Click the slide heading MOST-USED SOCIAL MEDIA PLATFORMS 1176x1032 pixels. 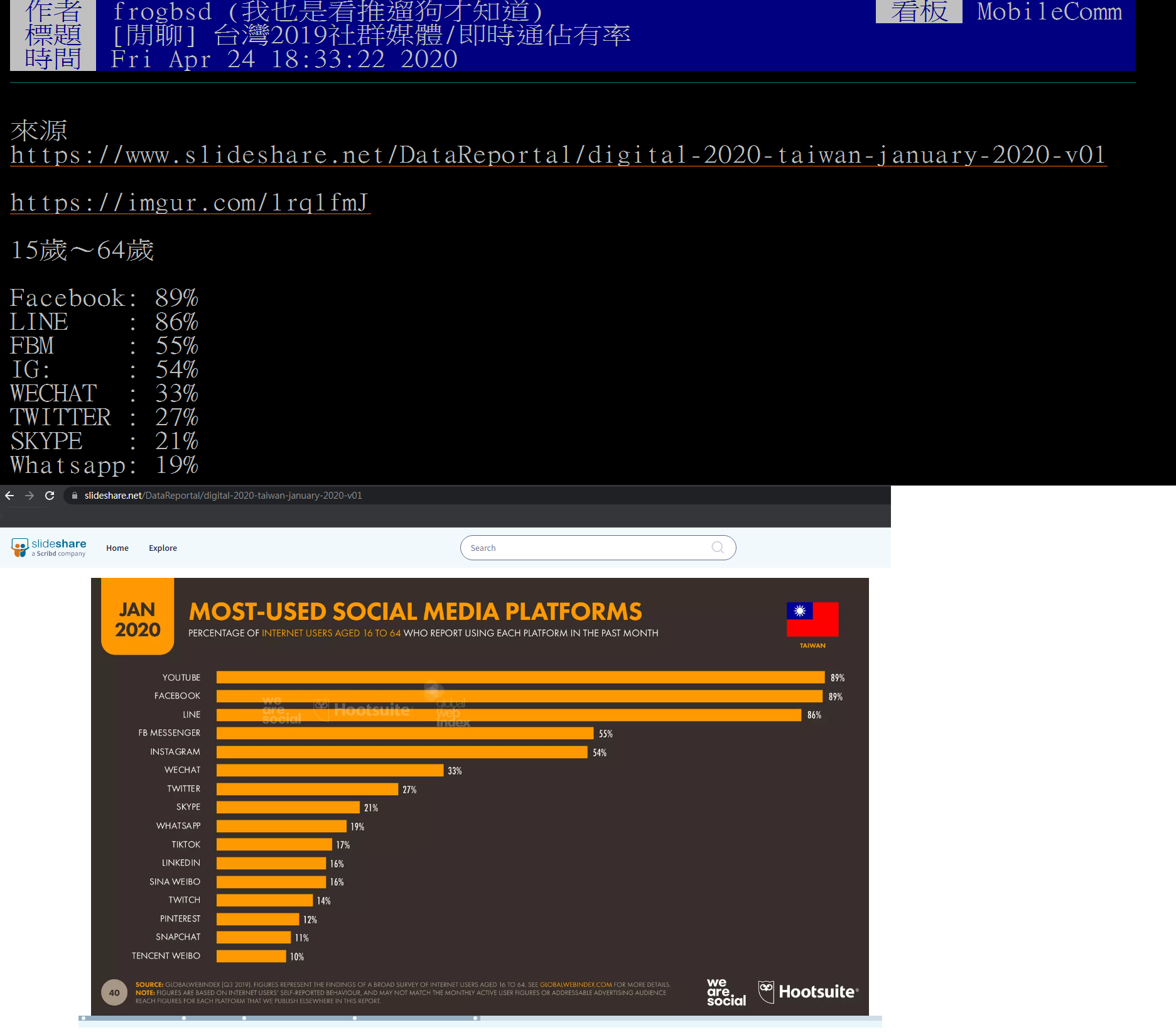click(x=415, y=612)
